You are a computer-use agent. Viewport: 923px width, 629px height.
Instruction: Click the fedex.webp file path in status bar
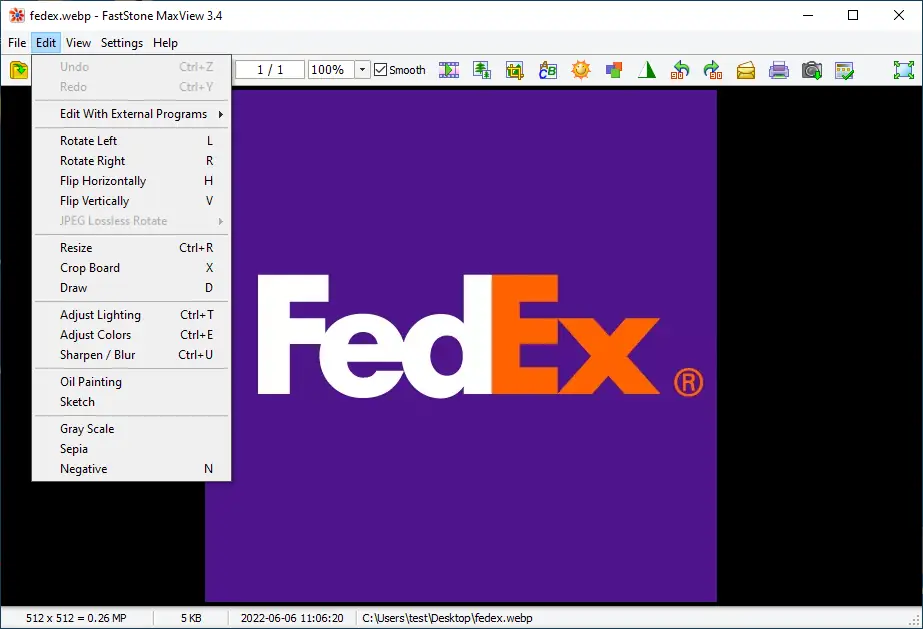click(447, 618)
